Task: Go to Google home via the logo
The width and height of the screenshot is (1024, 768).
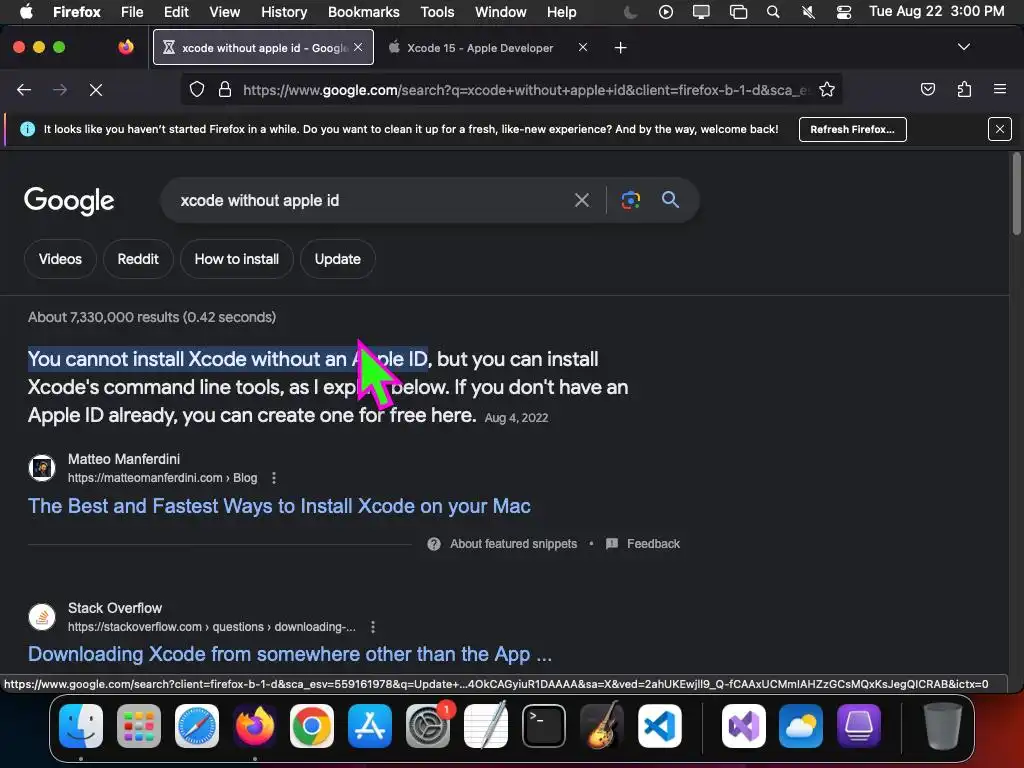Action: (x=69, y=201)
